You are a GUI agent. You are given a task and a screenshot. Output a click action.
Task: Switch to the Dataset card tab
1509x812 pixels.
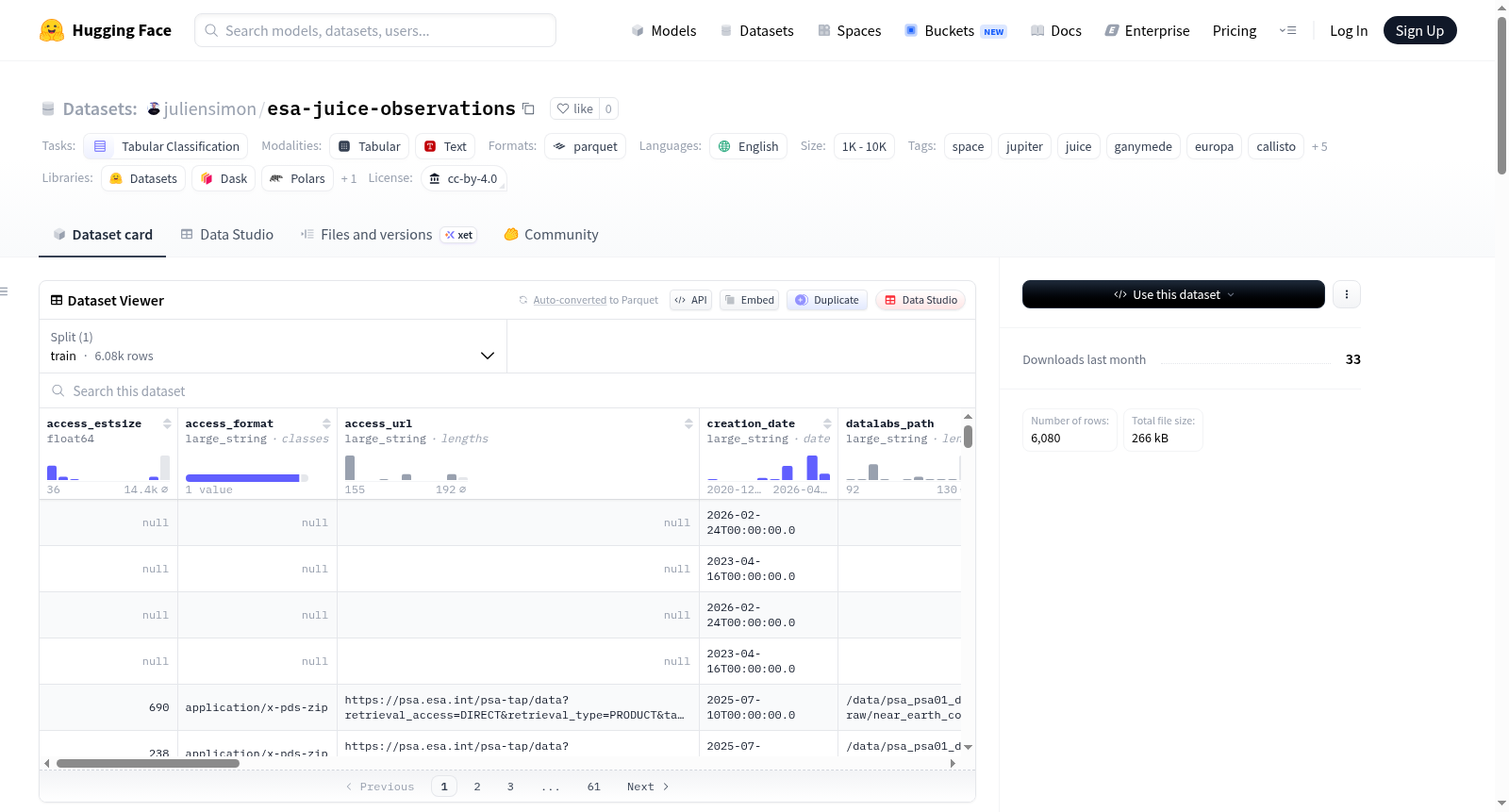click(x=102, y=234)
